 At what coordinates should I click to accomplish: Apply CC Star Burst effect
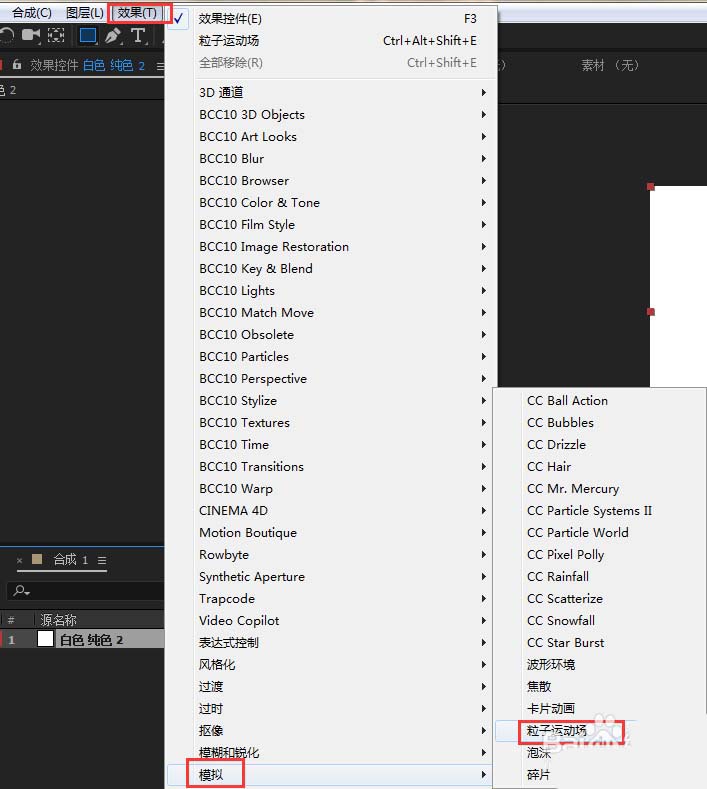point(600,643)
